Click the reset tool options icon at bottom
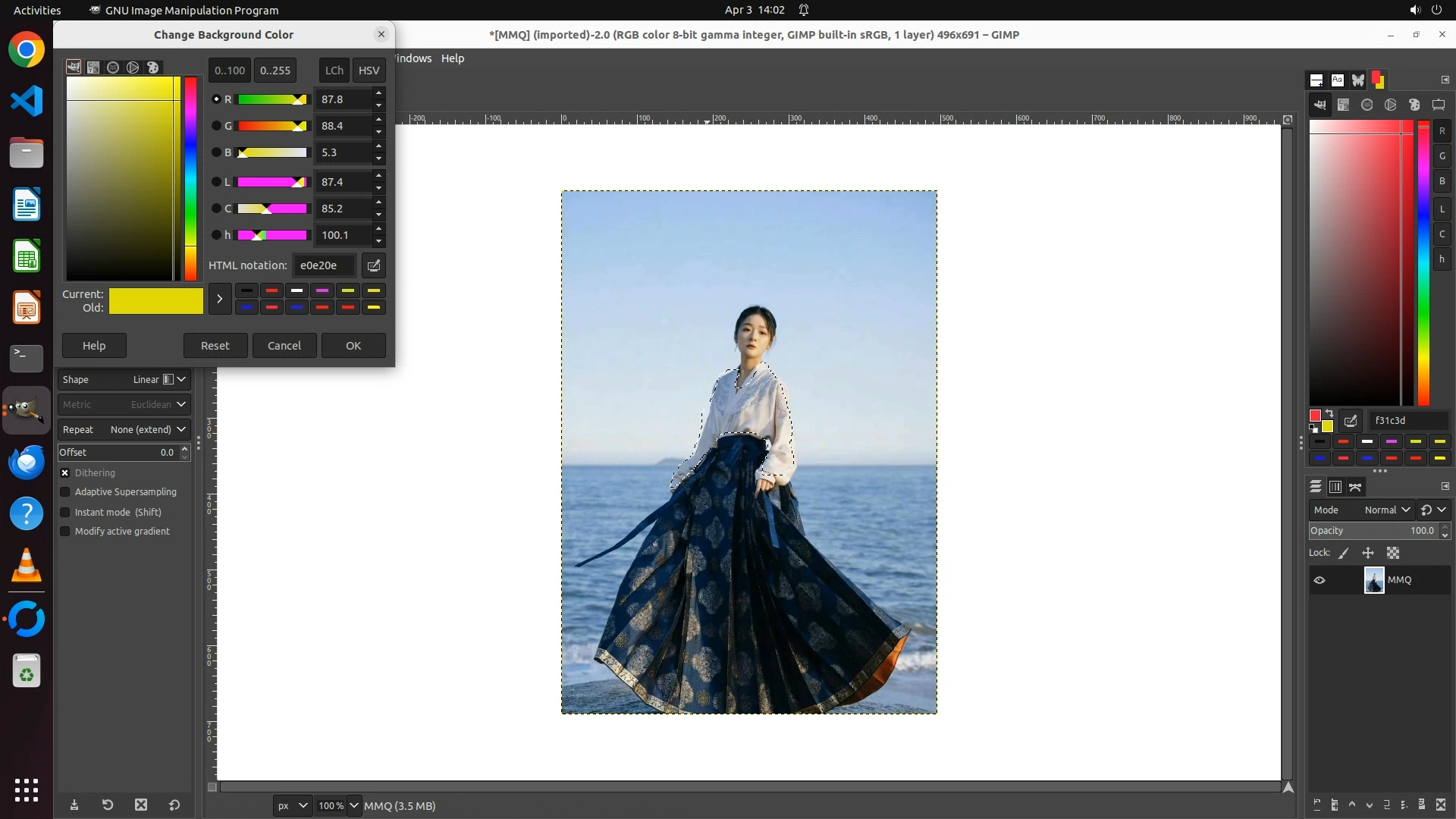The height and width of the screenshot is (819, 1456). 174,805
